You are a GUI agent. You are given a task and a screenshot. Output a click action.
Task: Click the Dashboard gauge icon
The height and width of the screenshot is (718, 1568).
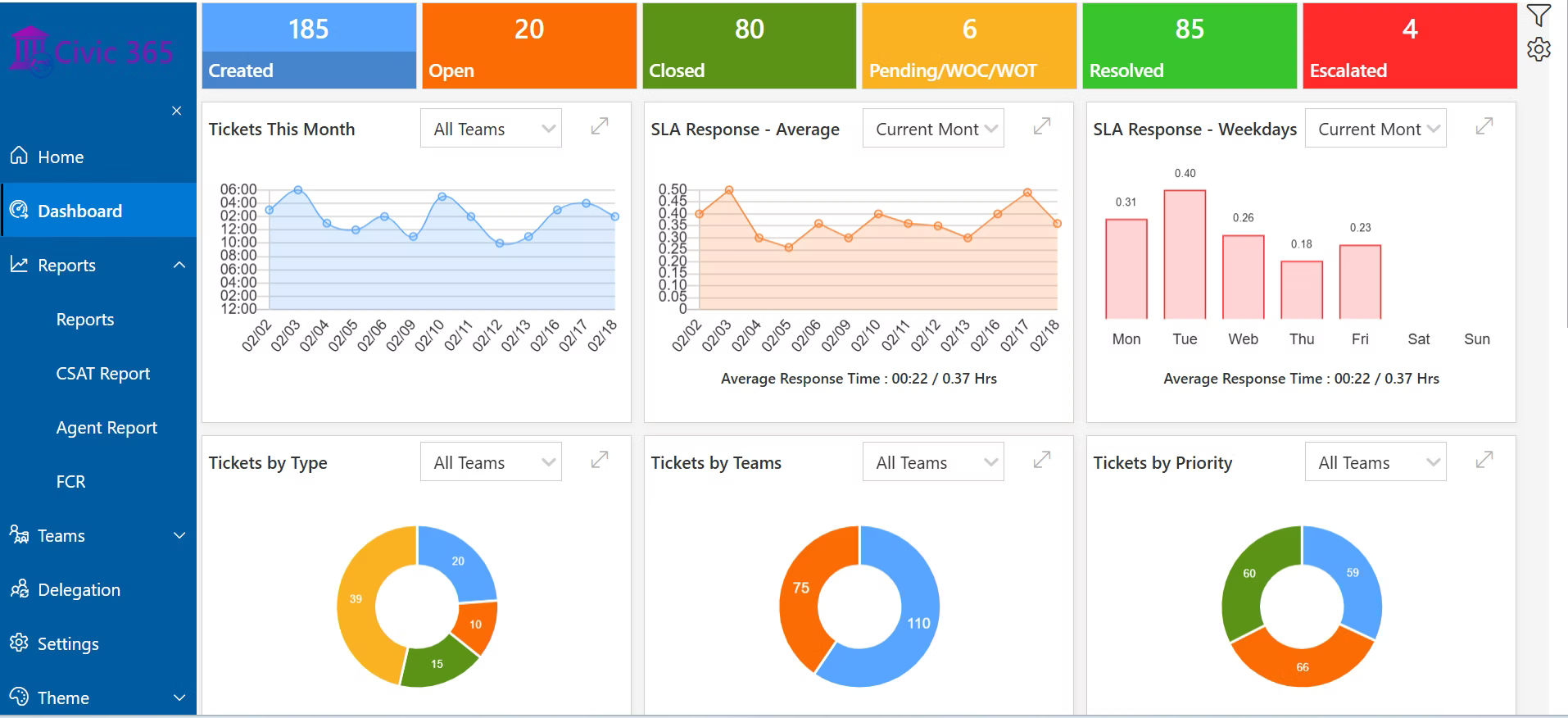pos(19,210)
